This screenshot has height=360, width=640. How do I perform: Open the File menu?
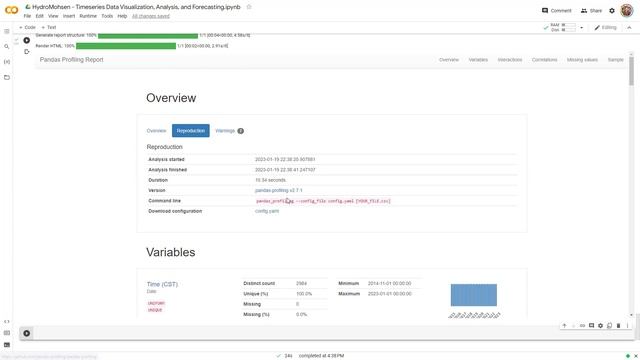coord(27,16)
